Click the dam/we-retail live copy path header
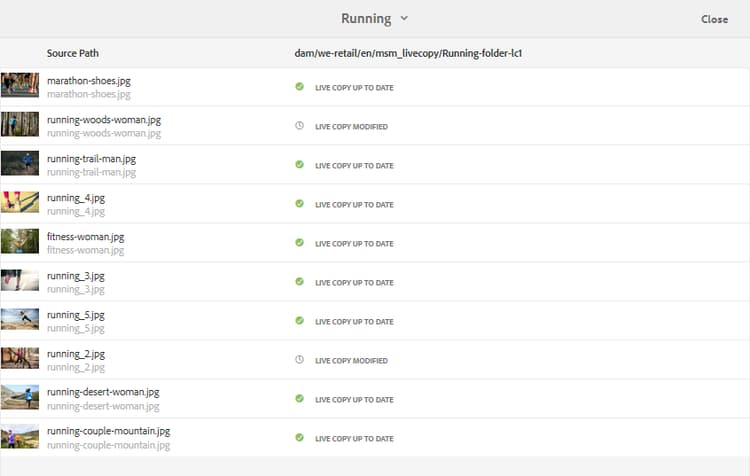Viewport: 750px width, 476px height. (408, 53)
